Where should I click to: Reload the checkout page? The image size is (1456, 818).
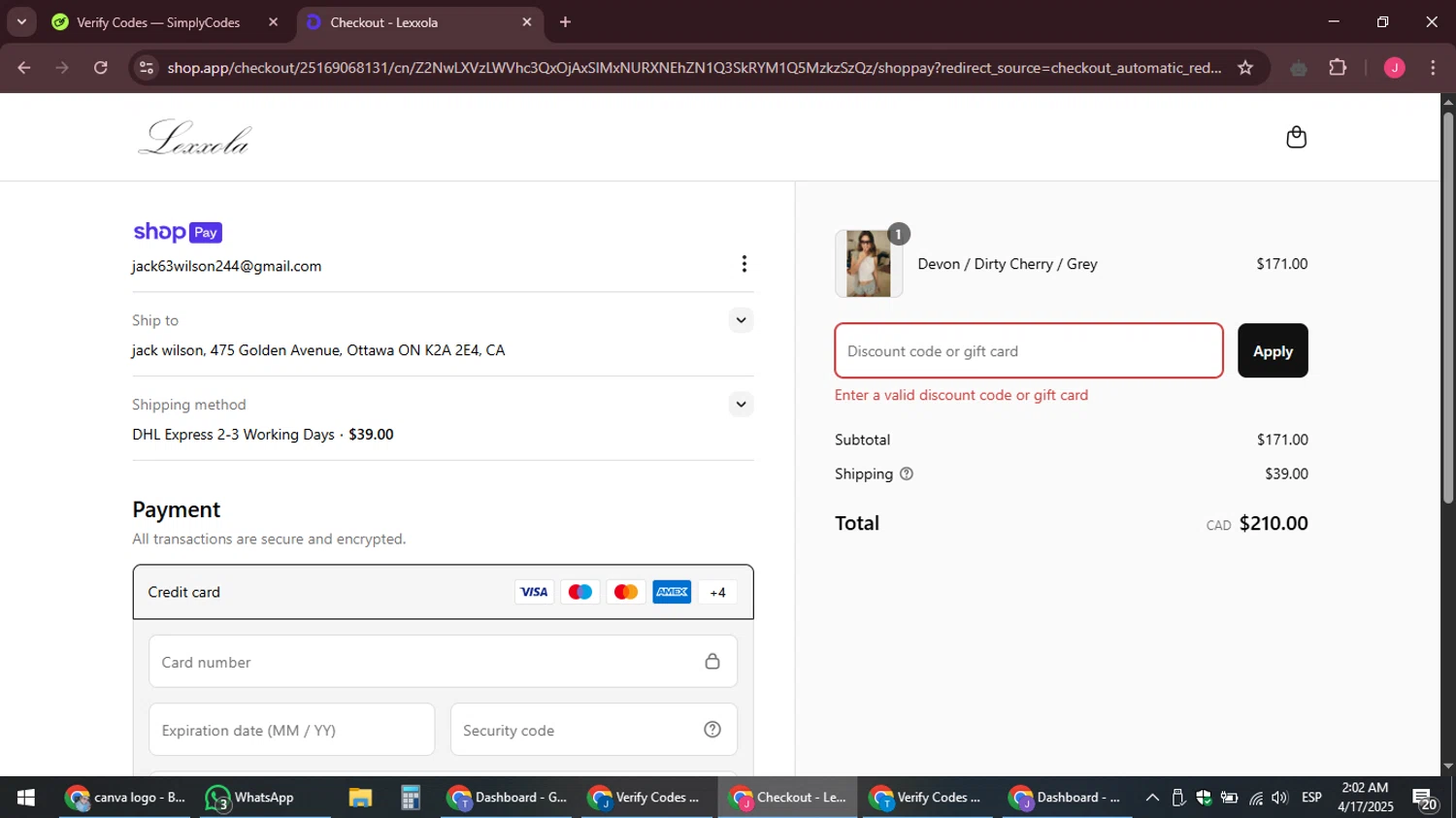click(x=101, y=68)
